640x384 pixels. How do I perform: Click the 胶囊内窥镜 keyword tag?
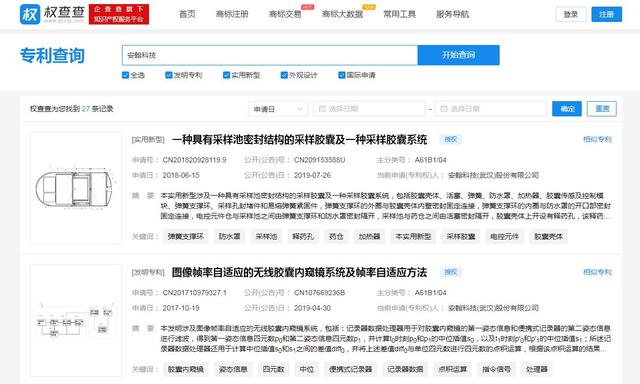(186, 369)
